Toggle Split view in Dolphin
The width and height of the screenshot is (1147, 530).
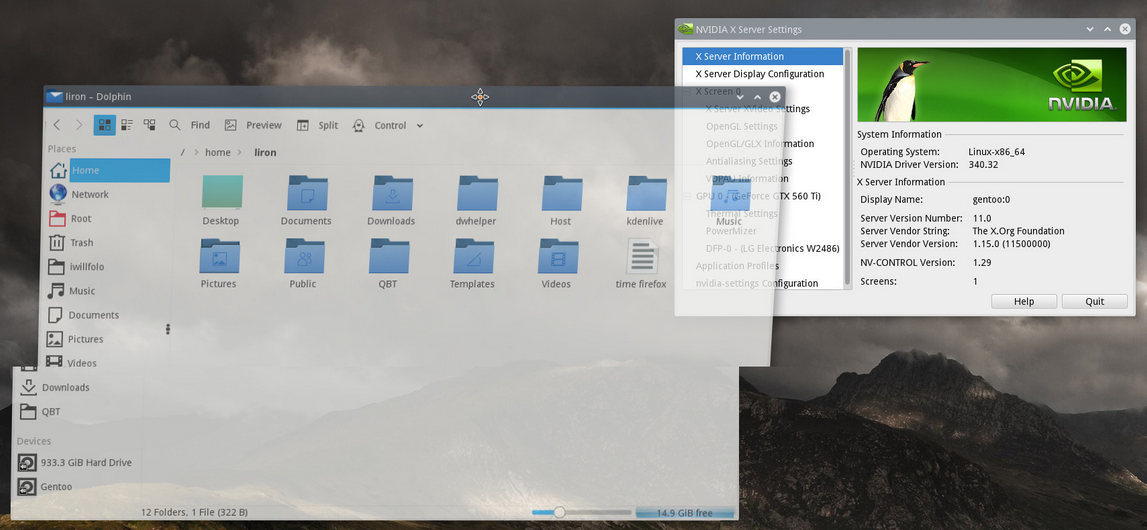(x=317, y=125)
